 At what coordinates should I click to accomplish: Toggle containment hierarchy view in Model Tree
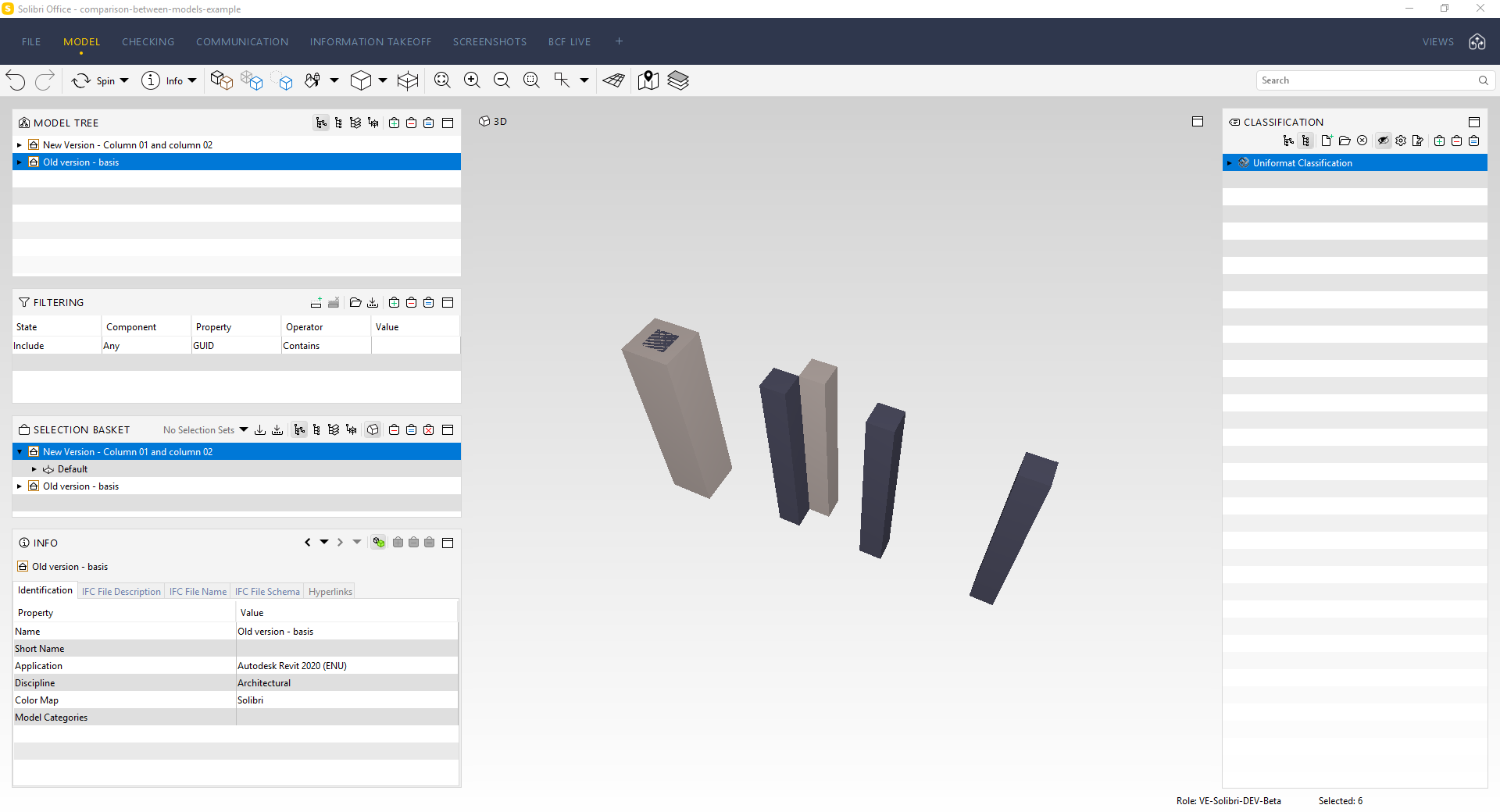click(x=321, y=123)
